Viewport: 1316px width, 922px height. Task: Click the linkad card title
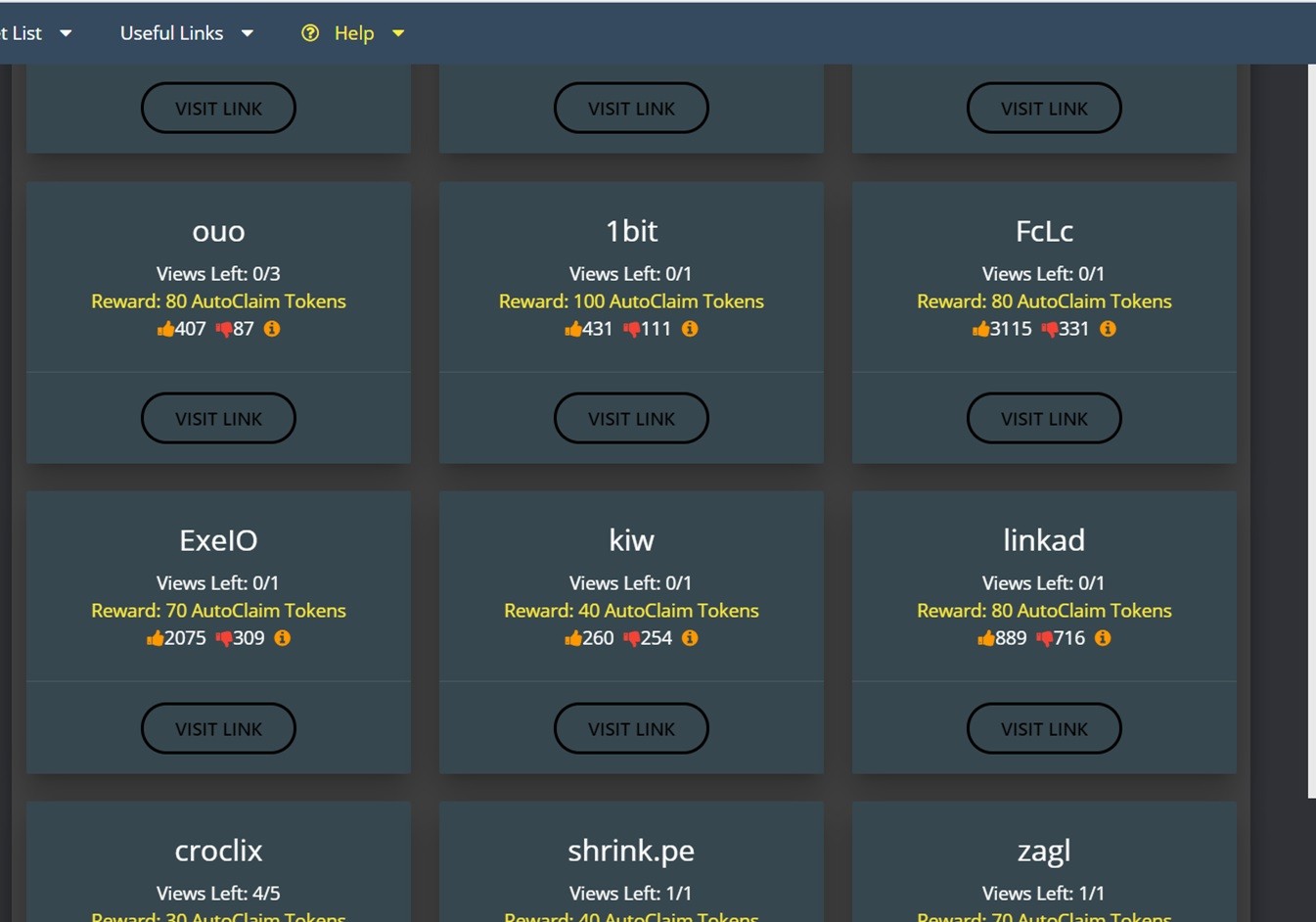(x=1044, y=540)
